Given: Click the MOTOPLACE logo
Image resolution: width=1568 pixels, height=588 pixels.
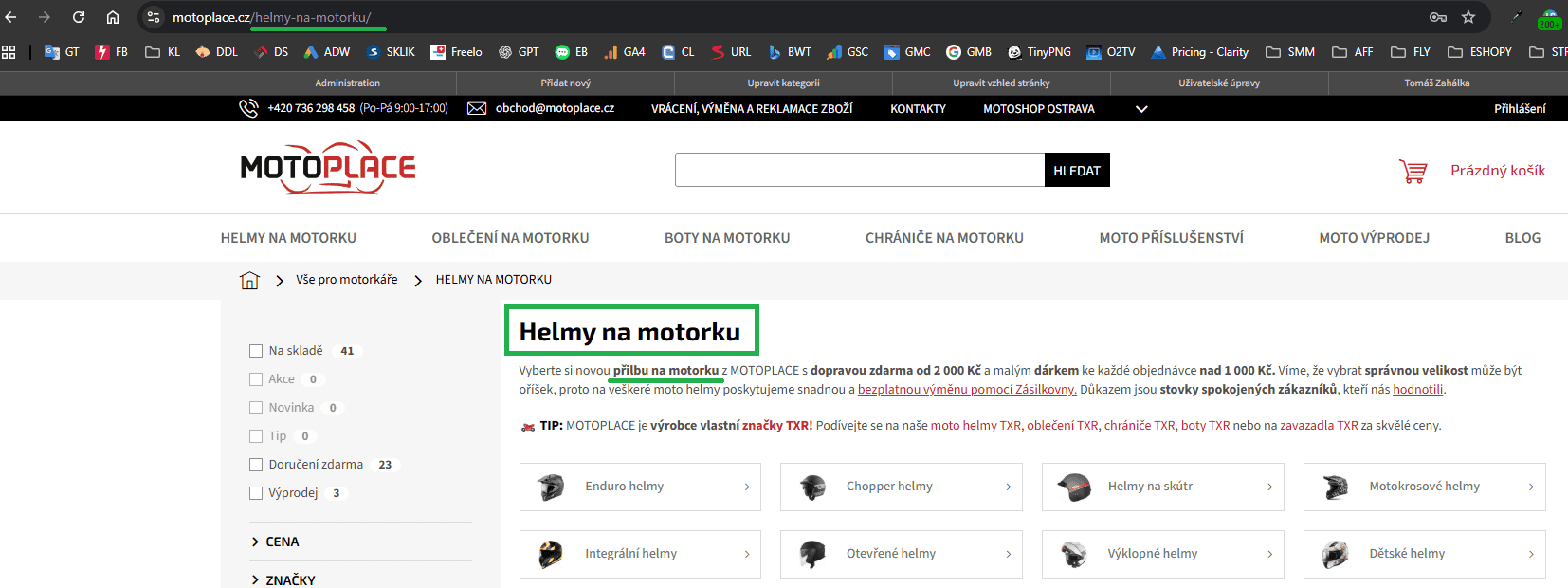Looking at the screenshot, I should coord(328,168).
